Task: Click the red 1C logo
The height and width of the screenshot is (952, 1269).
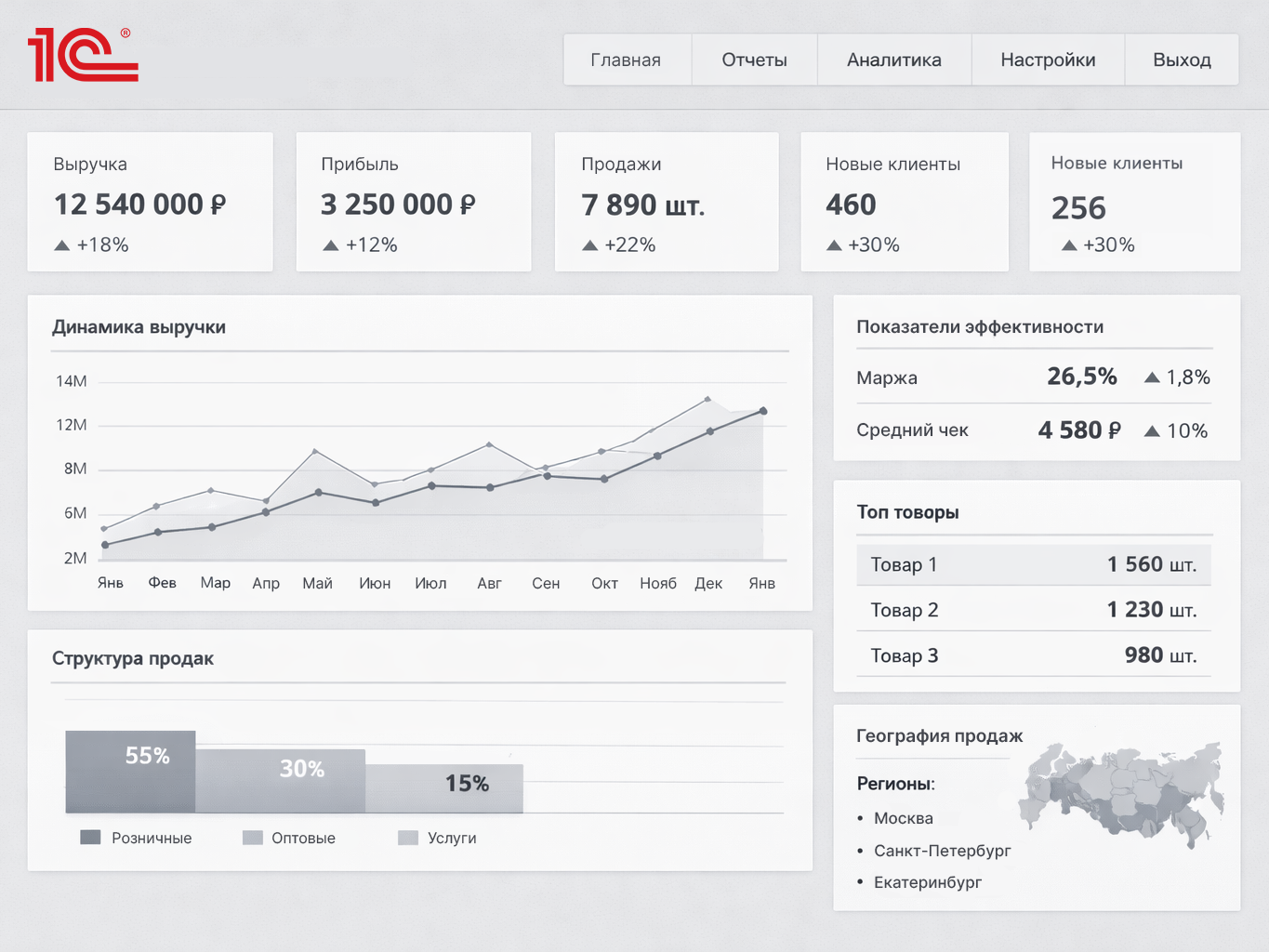Action: (x=83, y=55)
